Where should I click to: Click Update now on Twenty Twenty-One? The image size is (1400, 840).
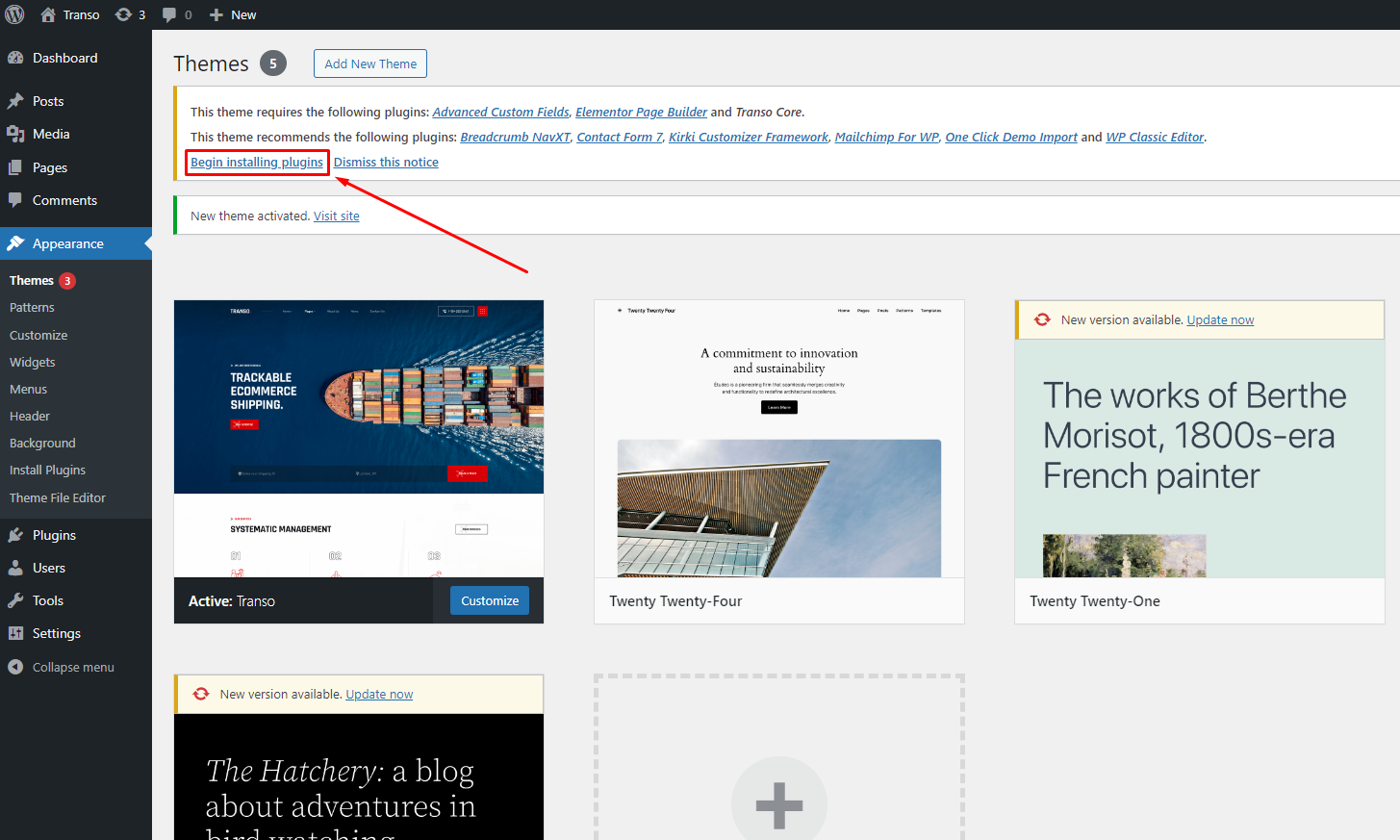pos(1220,319)
